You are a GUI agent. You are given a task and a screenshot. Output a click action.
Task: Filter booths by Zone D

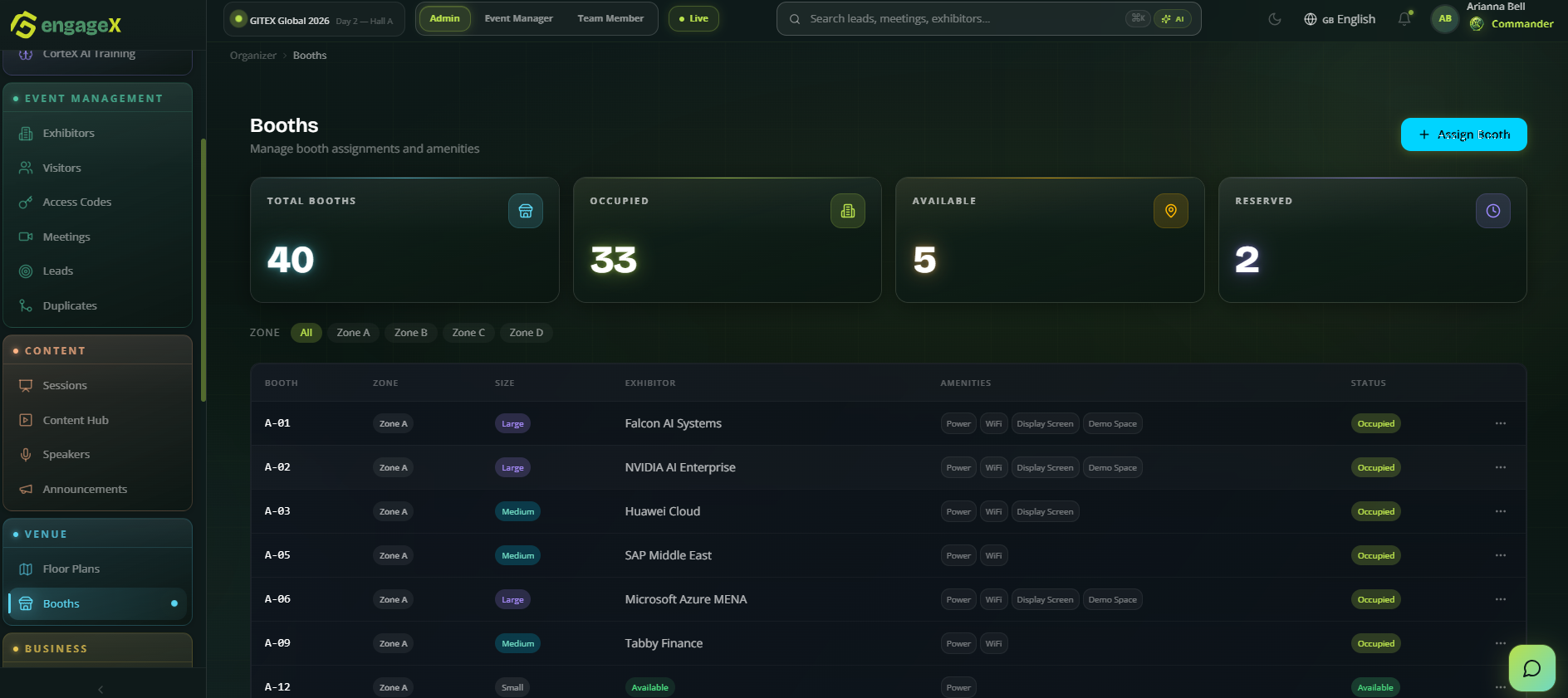[x=527, y=333]
